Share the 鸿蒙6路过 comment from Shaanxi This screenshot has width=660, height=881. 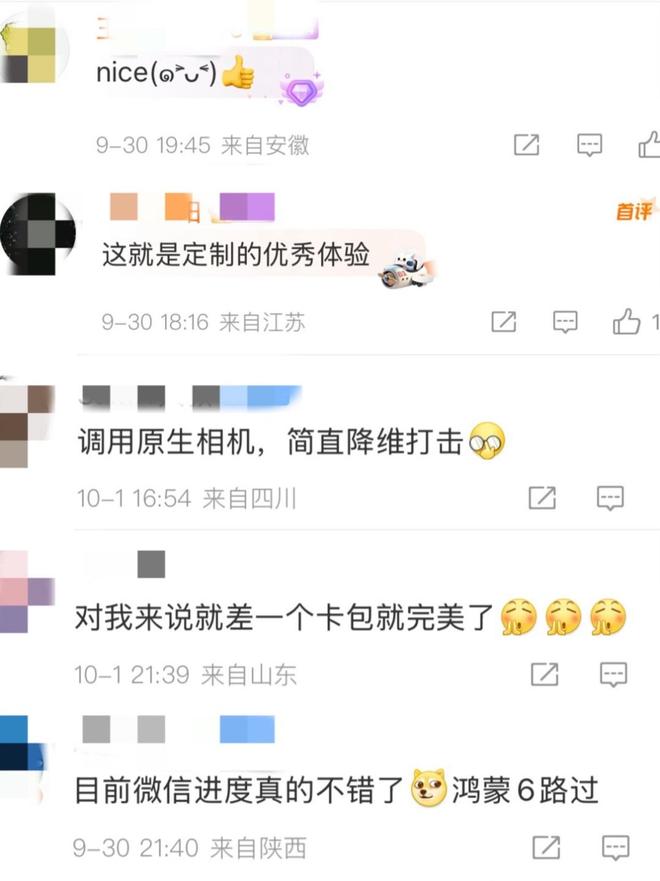(x=546, y=847)
